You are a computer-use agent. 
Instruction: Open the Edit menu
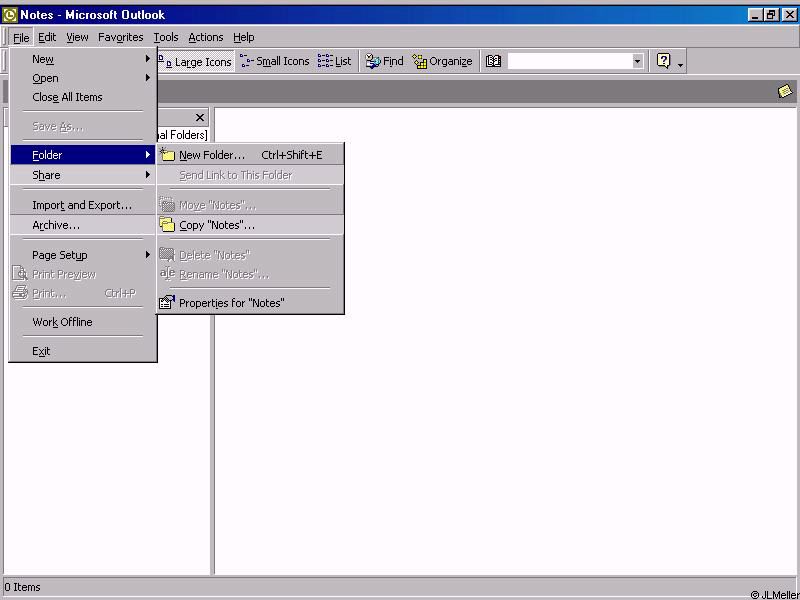(47, 37)
